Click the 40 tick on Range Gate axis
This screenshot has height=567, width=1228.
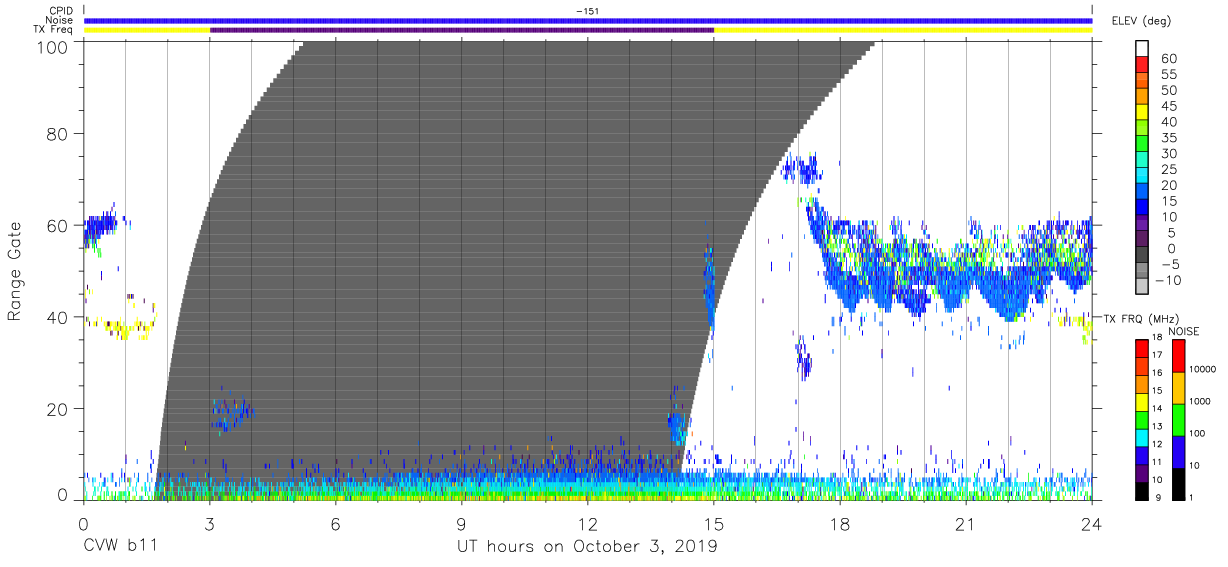pyautogui.click(x=60, y=317)
